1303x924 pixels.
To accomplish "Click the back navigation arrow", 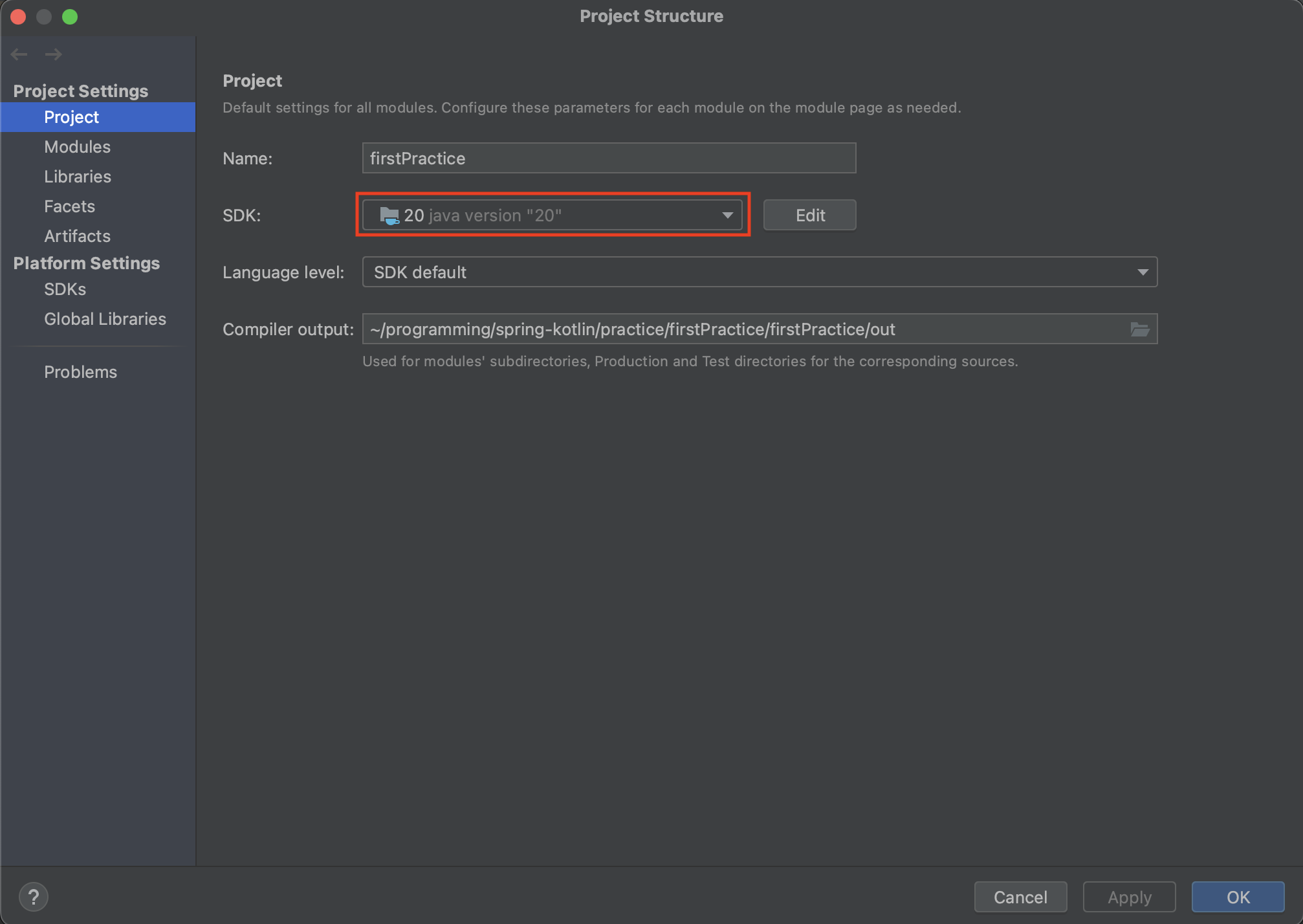I will [19, 54].
